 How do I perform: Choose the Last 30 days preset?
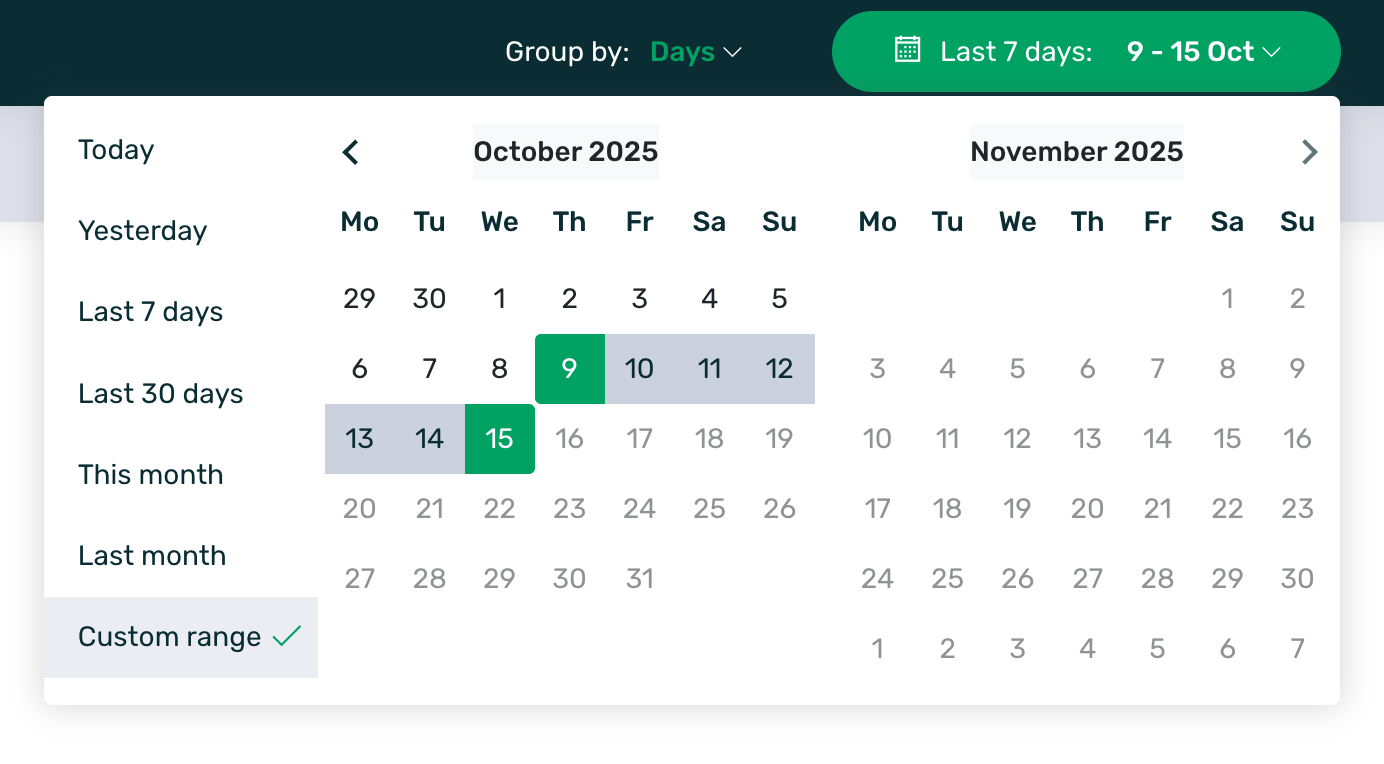(160, 394)
